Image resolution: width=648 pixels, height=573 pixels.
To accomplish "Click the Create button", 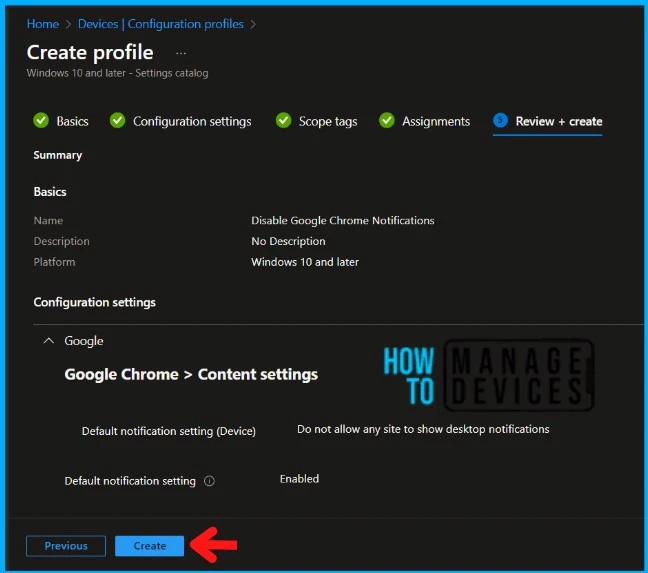I will [x=149, y=546].
